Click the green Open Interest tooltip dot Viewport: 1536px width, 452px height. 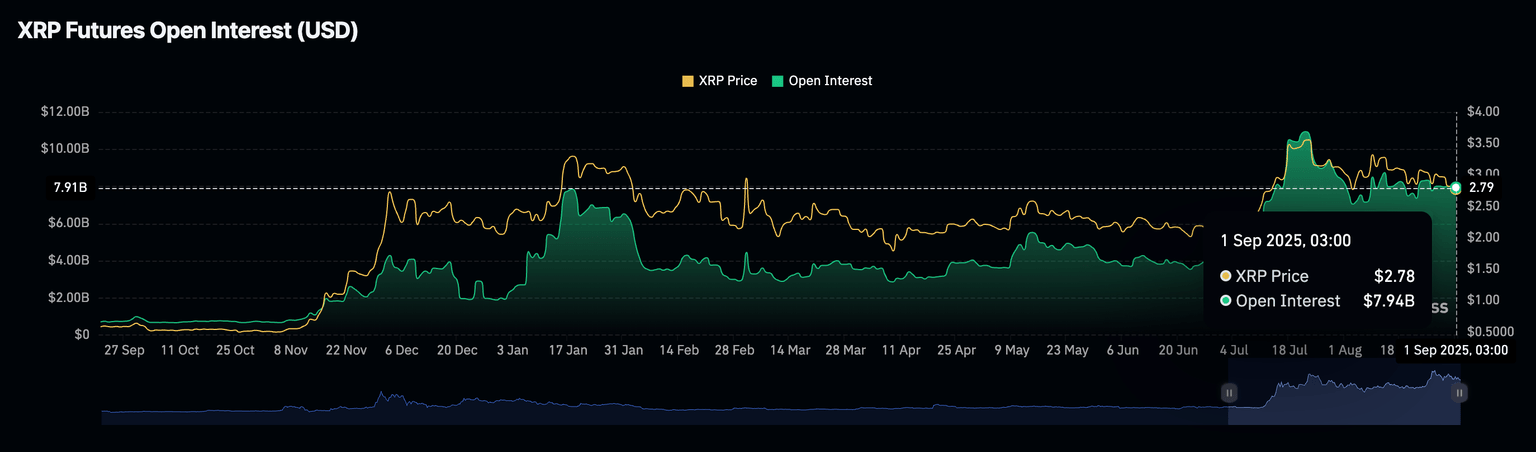click(x=1226, y=301)
